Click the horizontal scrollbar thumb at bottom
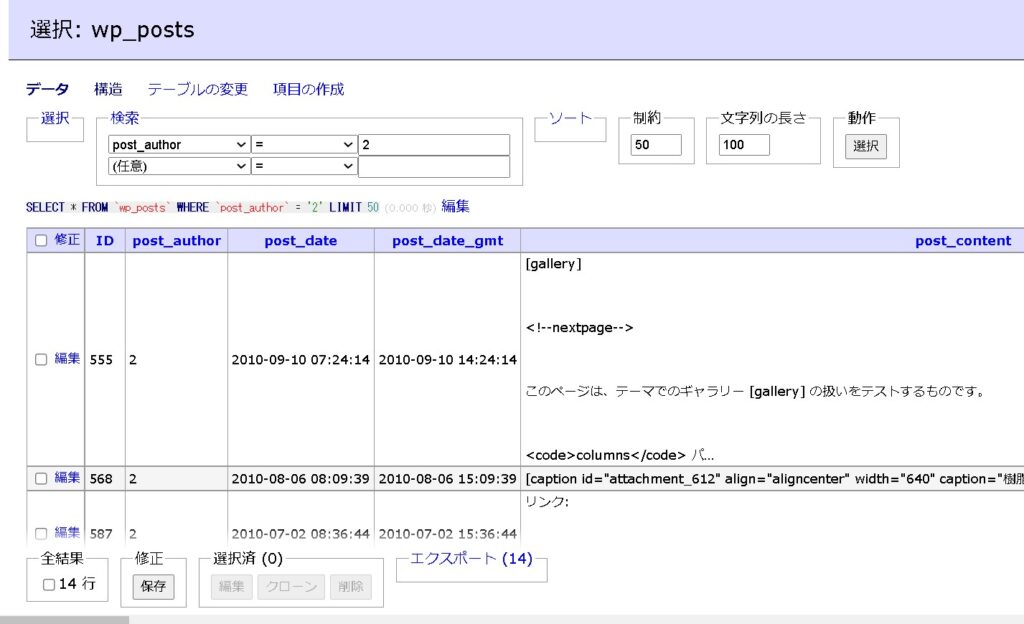This screenshot has width=1024, height=624. click(64, 619)
